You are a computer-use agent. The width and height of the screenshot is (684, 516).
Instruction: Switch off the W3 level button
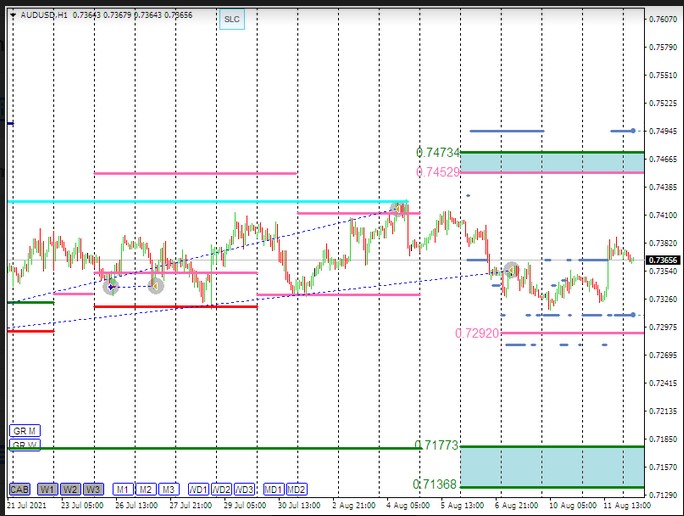[93, 489]
